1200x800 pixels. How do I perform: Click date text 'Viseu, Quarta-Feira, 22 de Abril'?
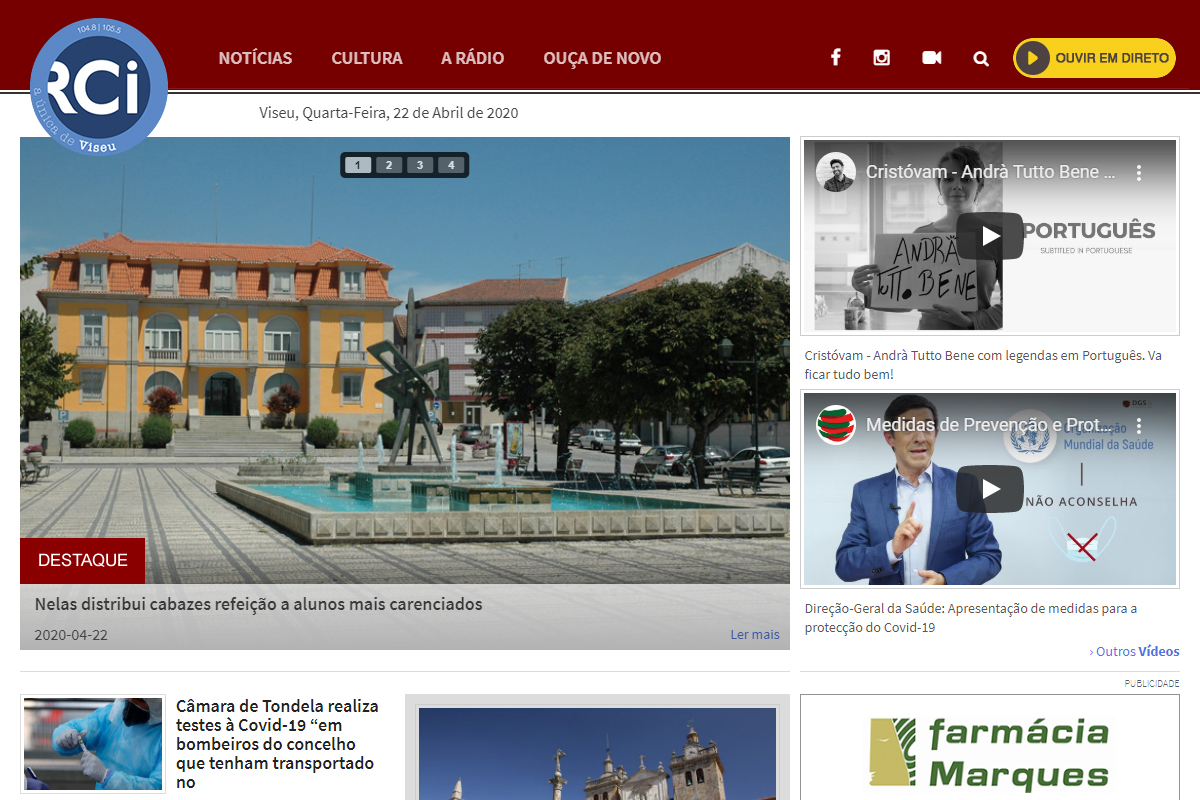click(x=389, y=113)
